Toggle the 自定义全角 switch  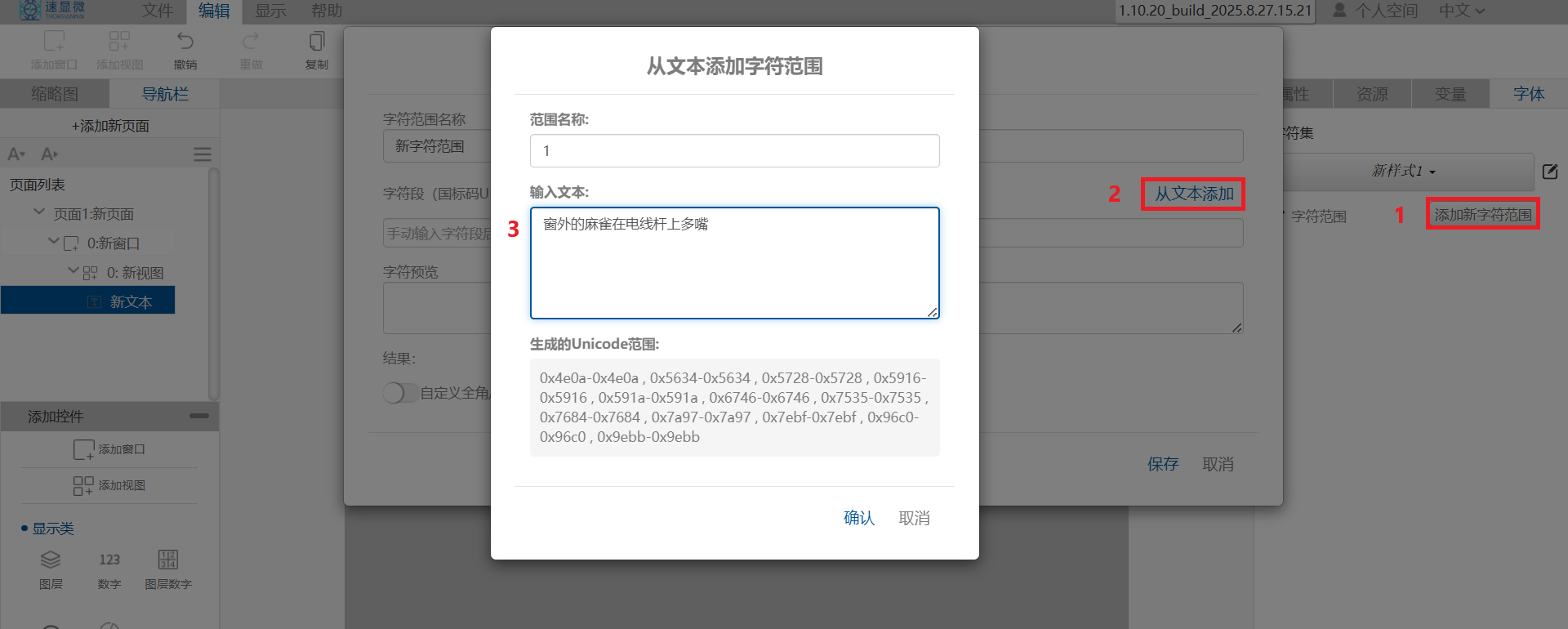(399, 393)
